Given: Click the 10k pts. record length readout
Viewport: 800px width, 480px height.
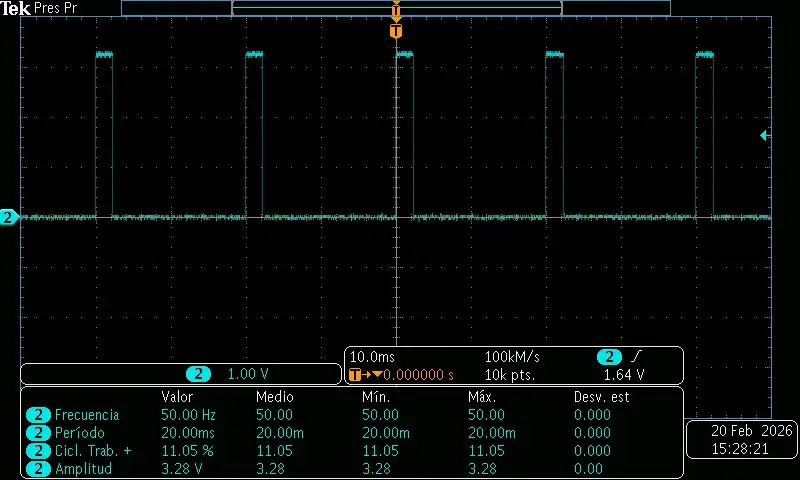Looking at the screenshot, I should pyautogui.click(x=510, y=375).
